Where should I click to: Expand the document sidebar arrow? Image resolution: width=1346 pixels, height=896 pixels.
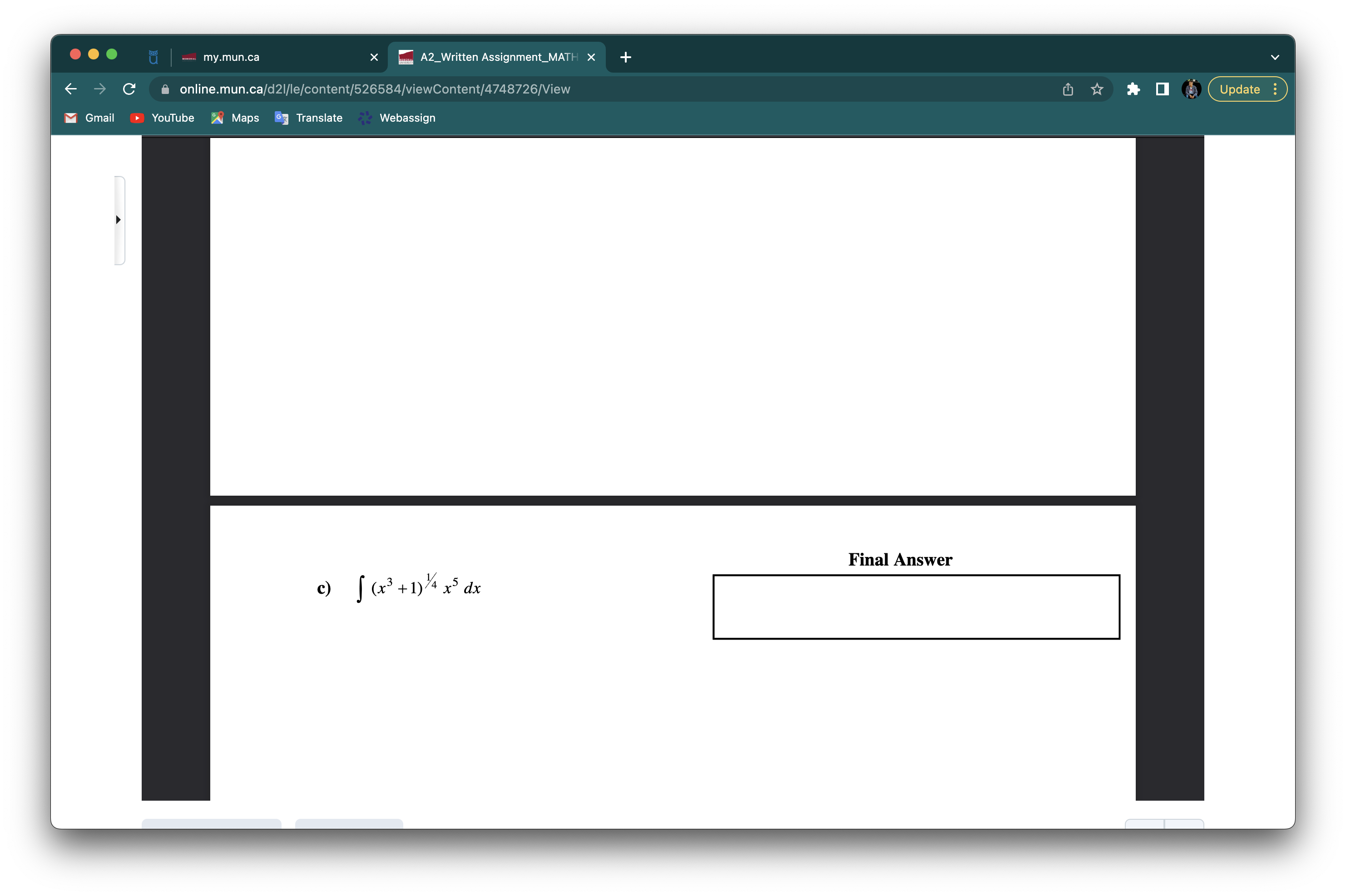pyautogui.click(x=119, y=219)
